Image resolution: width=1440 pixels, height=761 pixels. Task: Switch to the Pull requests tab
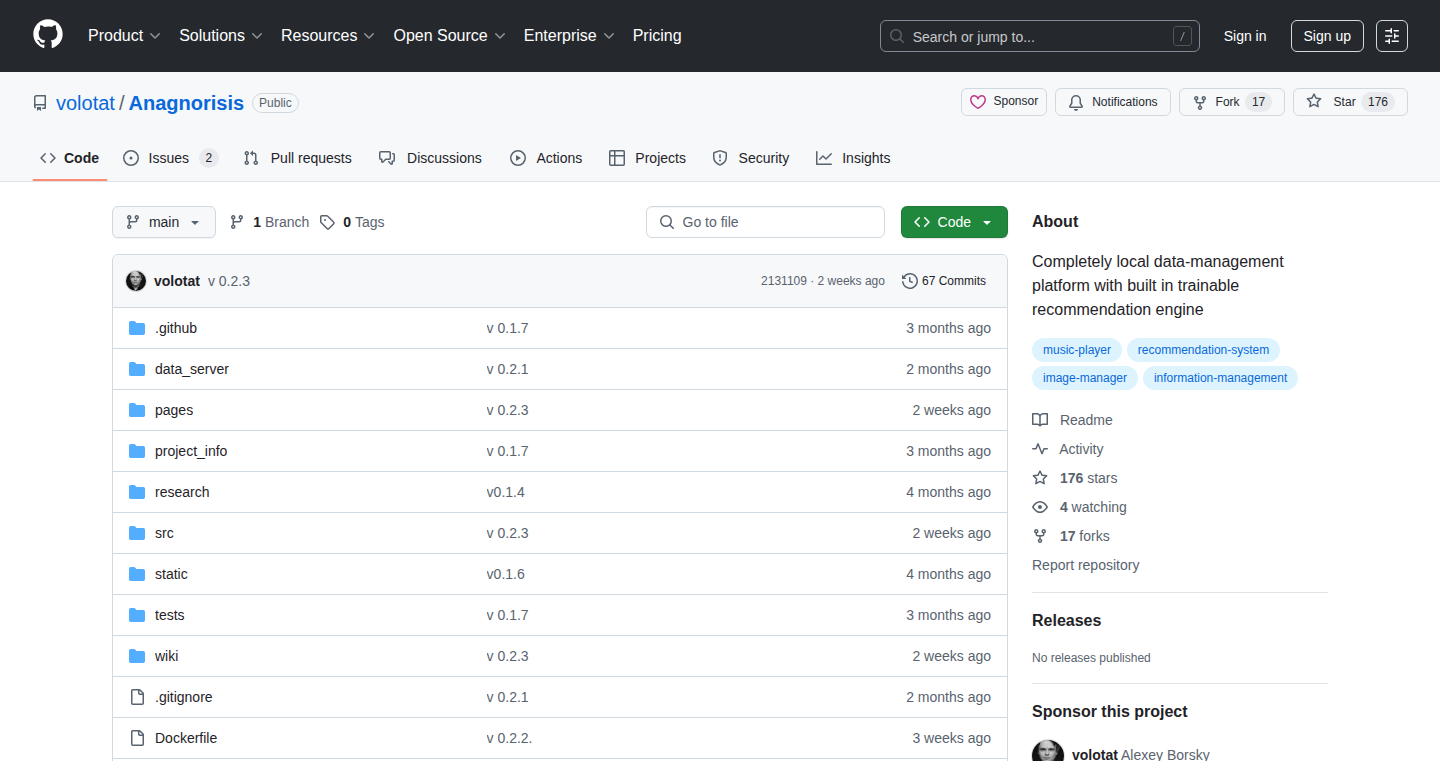[x=297, y=158]
